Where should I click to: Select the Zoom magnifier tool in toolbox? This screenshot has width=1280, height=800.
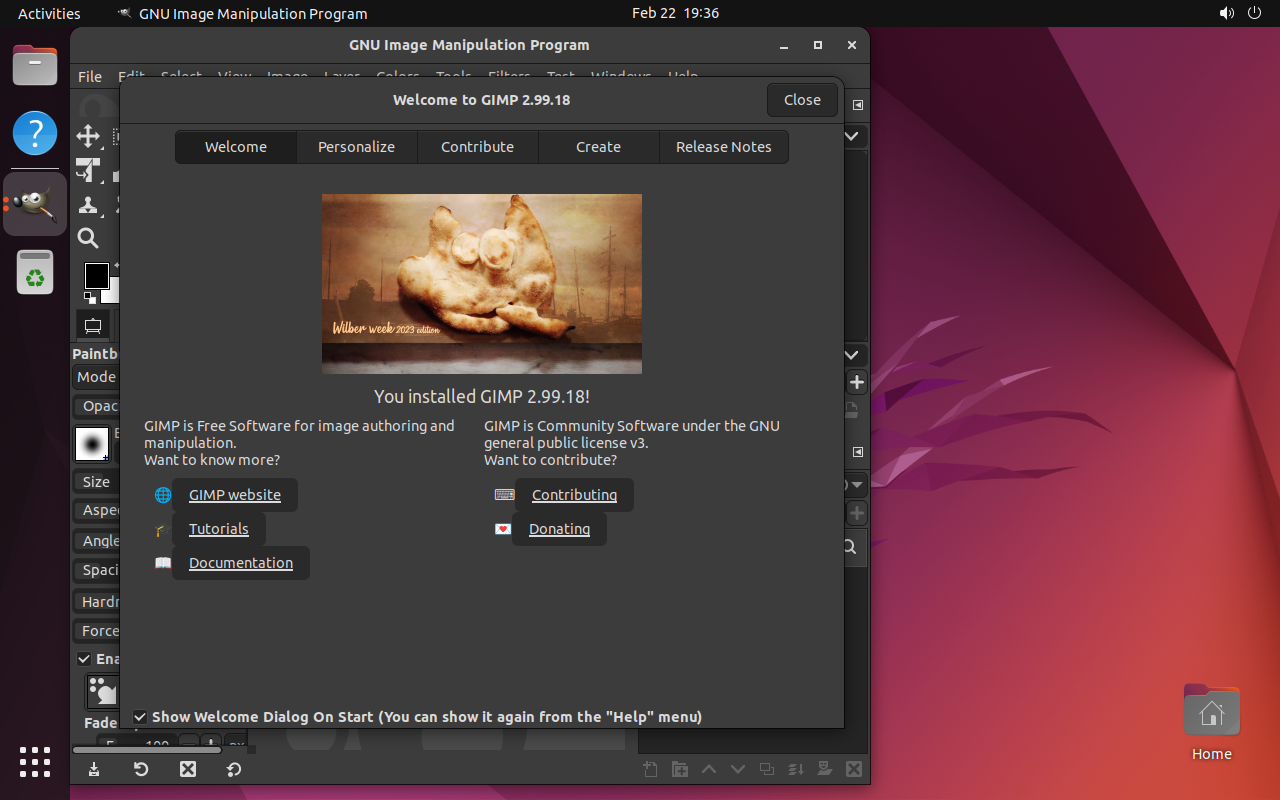tap(88, 238)
